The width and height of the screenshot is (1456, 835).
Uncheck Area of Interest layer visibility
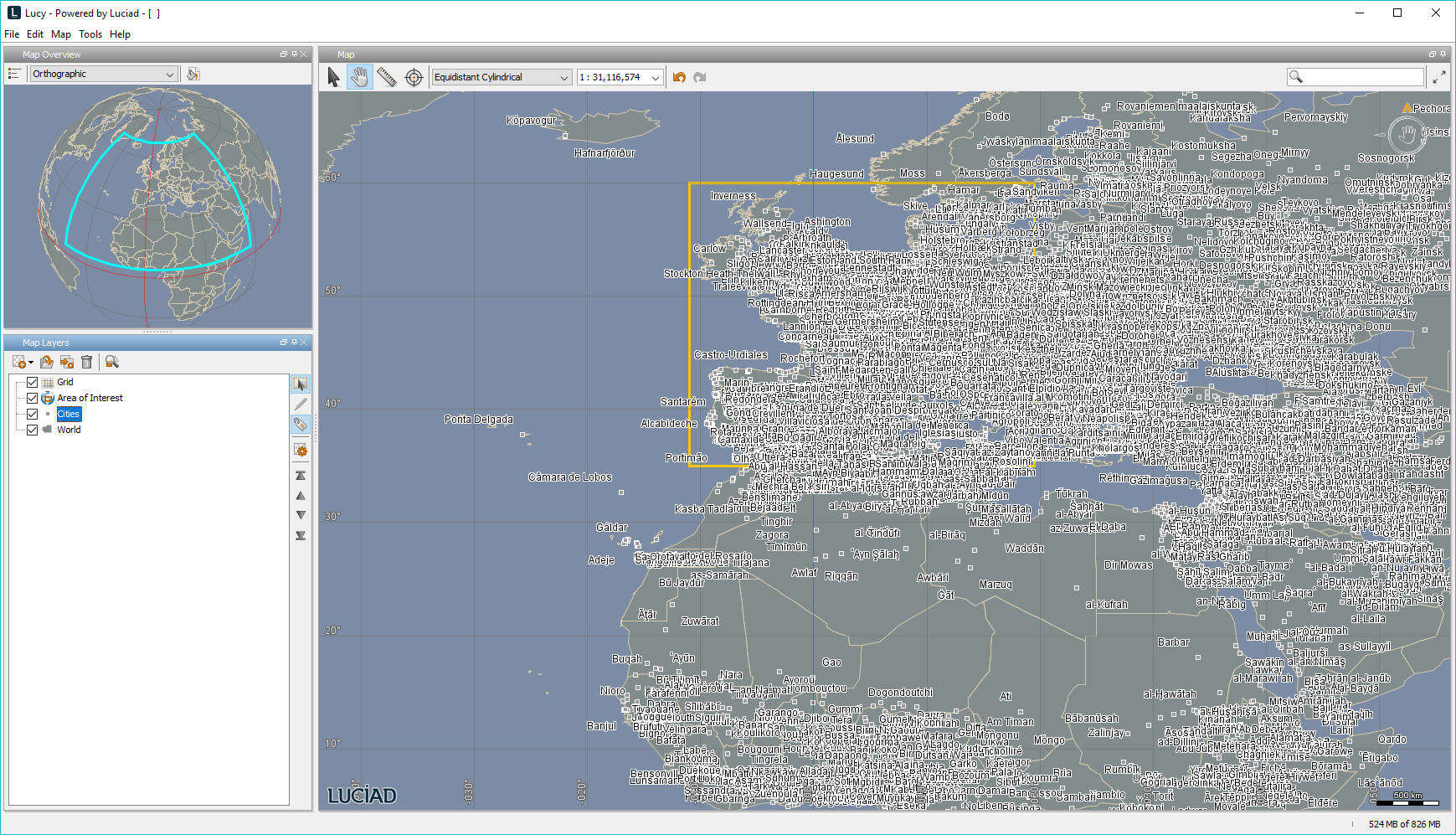33,398
